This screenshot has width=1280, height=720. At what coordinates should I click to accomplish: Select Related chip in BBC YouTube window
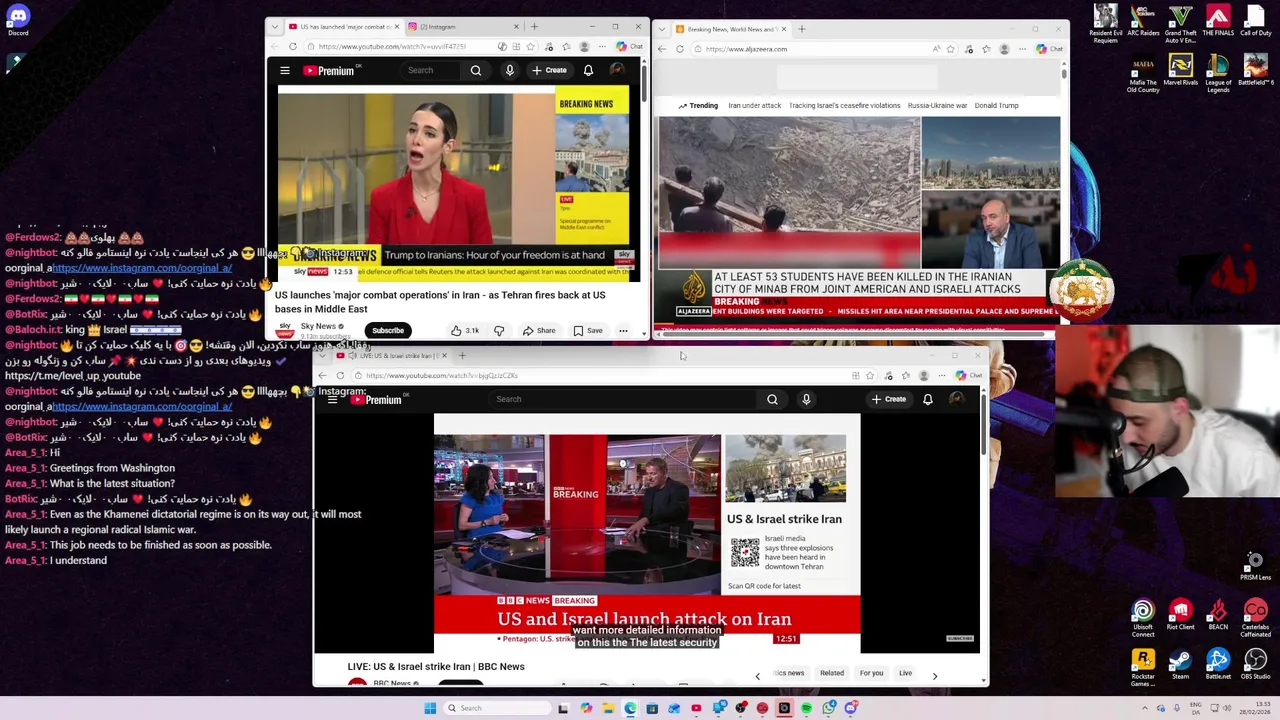[832, 673]
